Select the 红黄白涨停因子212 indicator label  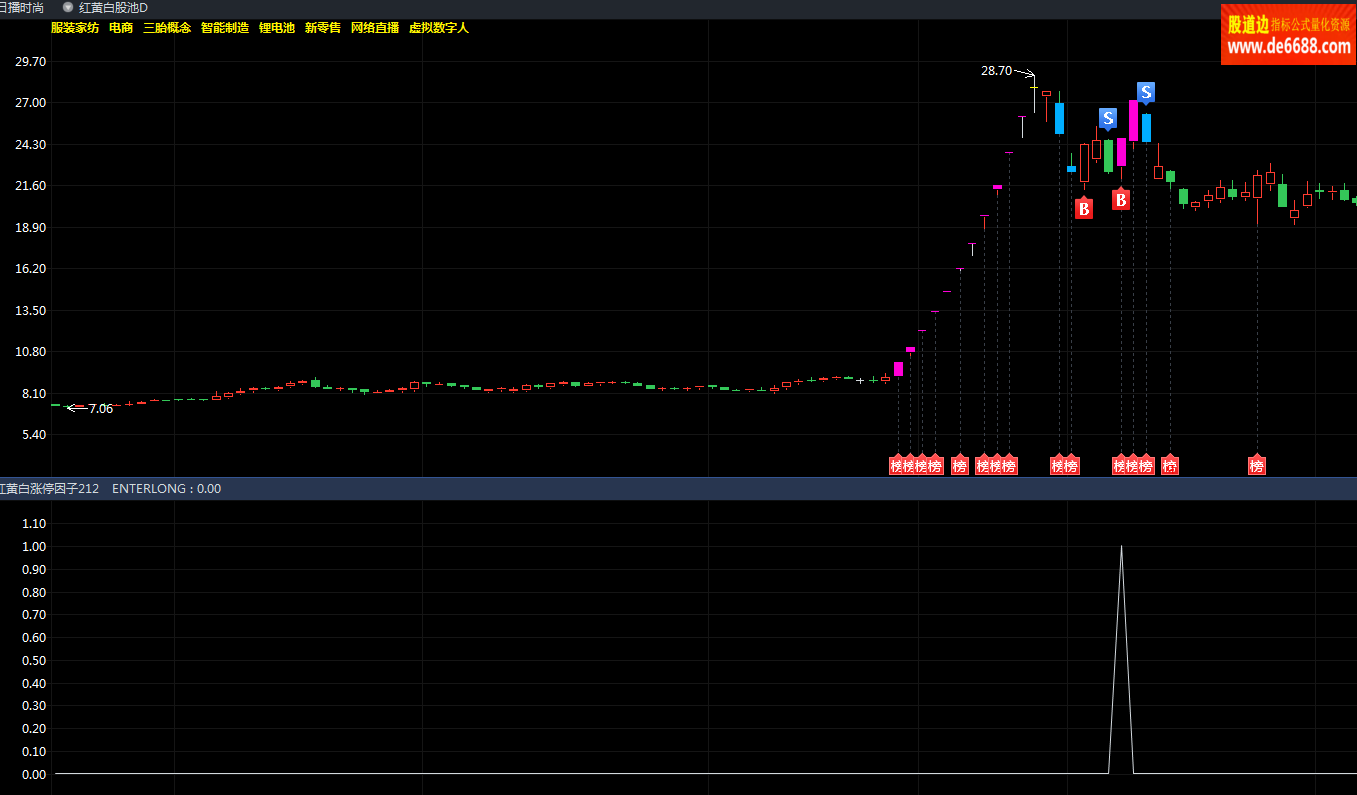[49, 489]
